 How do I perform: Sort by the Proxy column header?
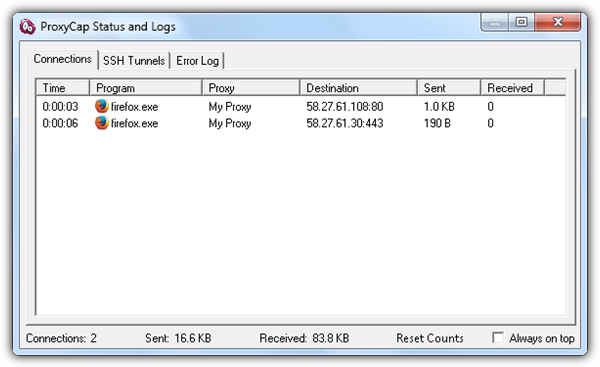click(251, 88)
